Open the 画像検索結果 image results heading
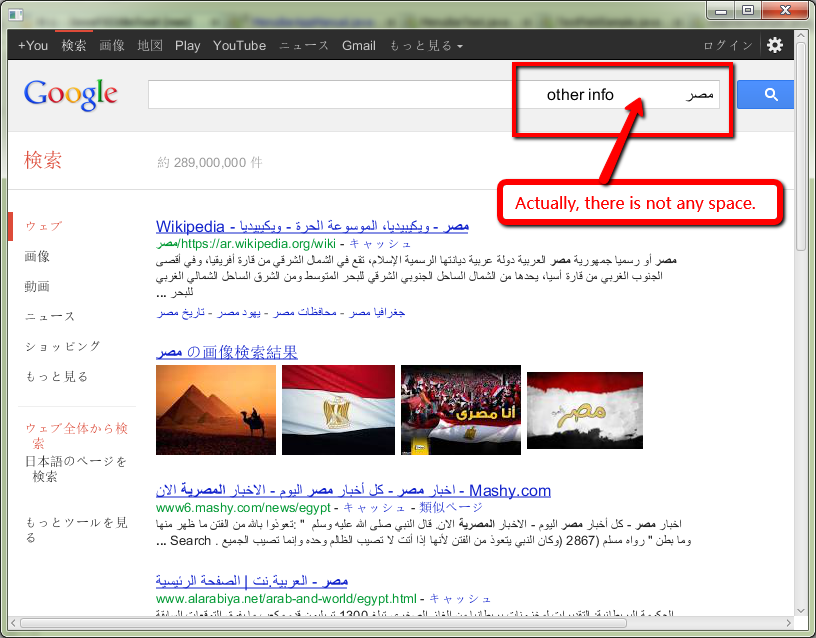The height and width of the screenshot is (638, 816). tap(227, 352)
